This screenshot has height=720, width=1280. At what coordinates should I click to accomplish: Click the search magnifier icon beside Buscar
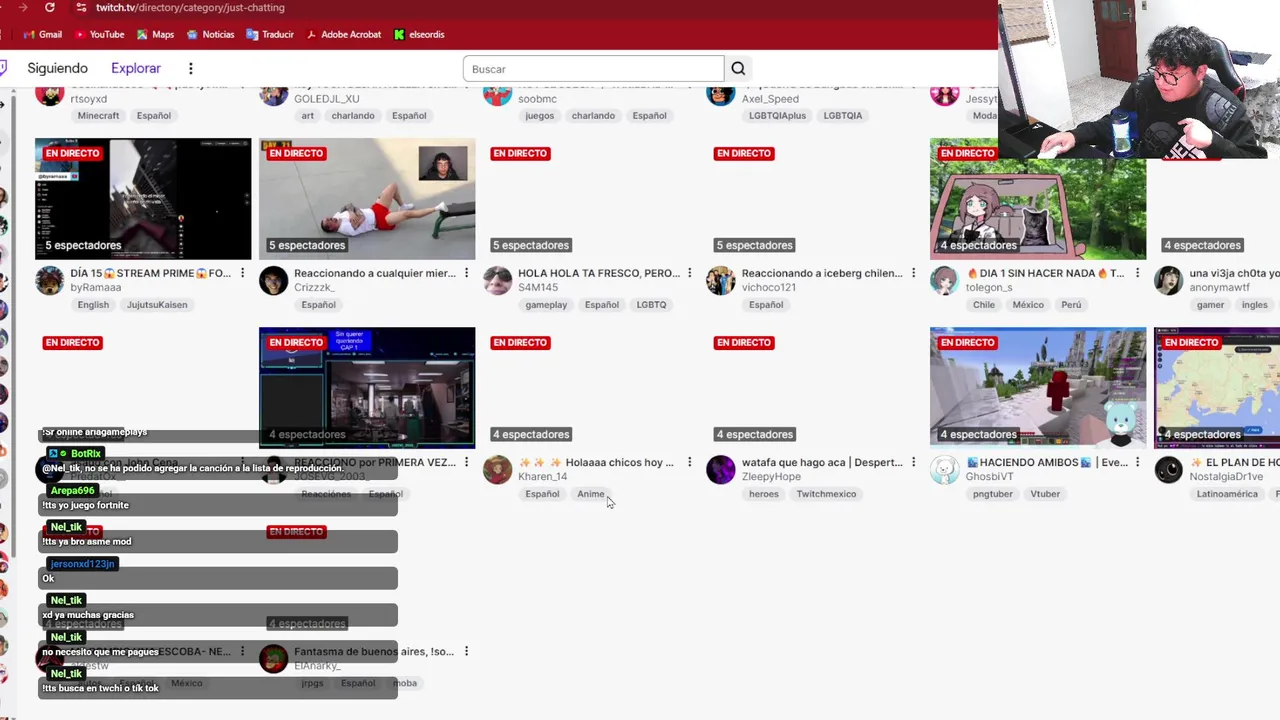[738, 69]
